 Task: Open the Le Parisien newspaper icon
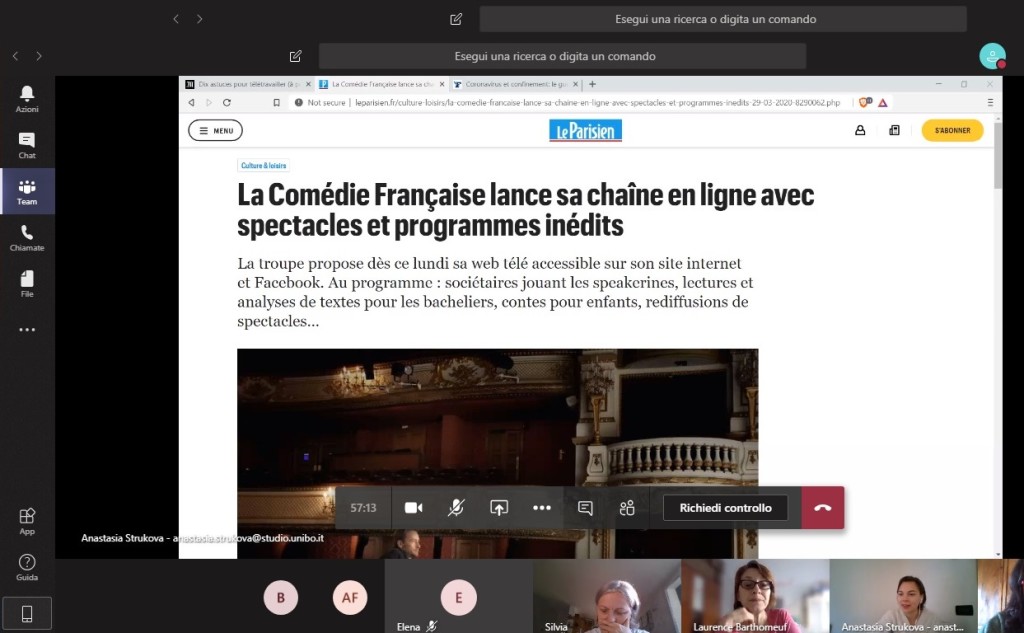(x=894, y=131)
